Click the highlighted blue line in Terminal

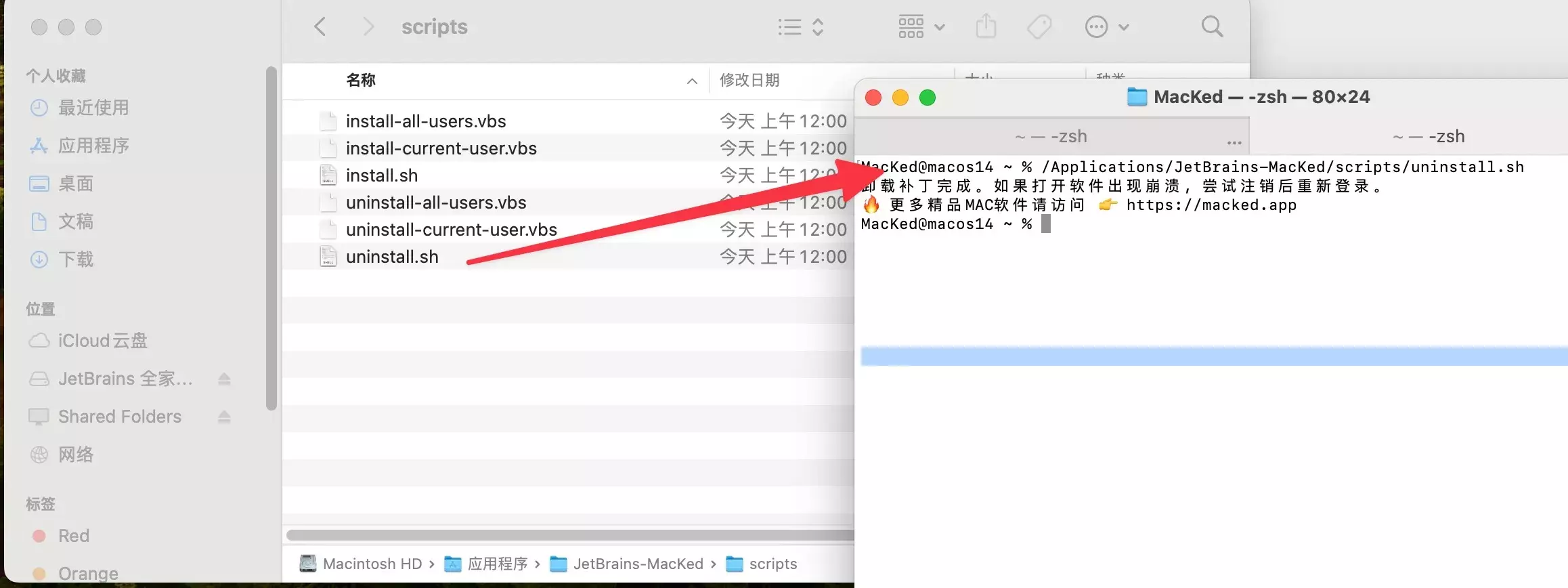[1214, 356]
